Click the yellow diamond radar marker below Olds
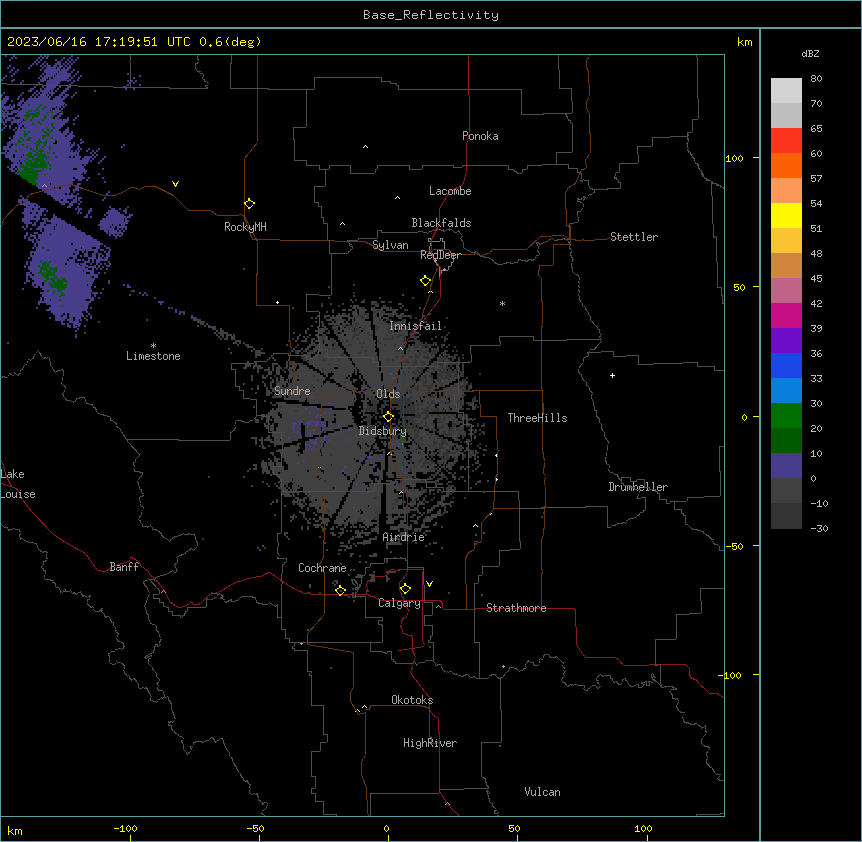 coord(388,417)
